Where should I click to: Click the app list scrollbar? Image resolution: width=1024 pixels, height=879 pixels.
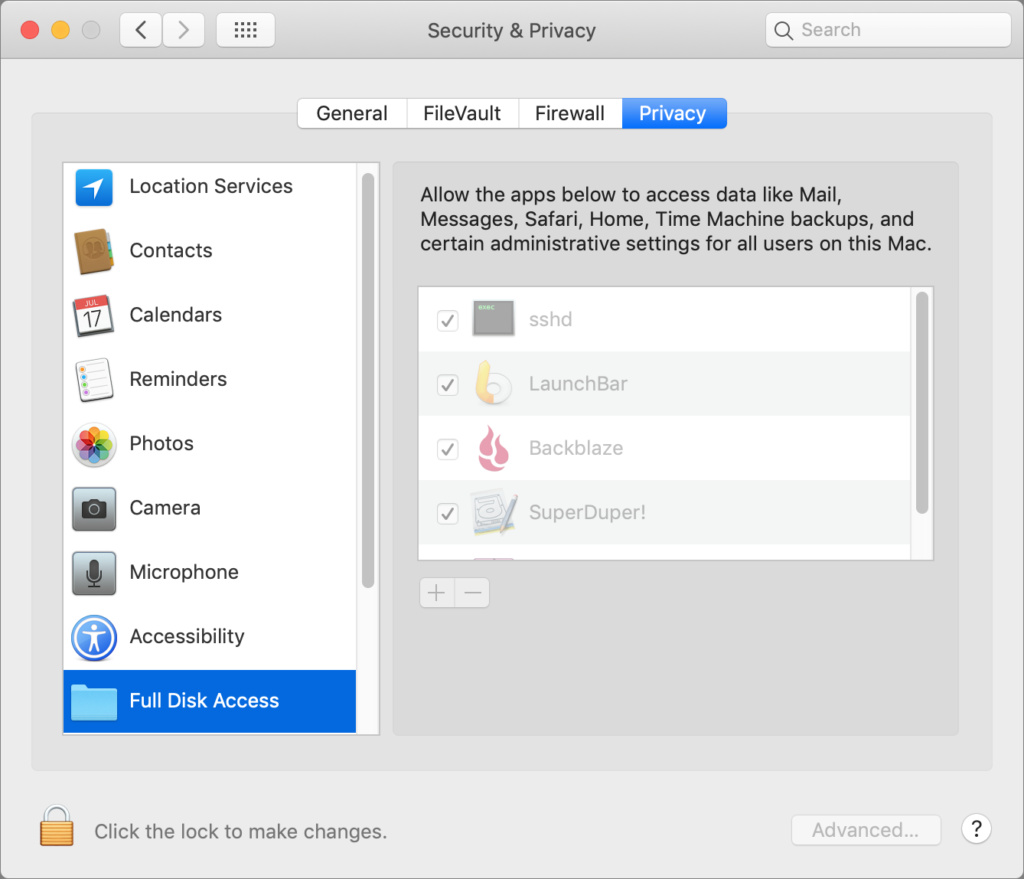click(921, 402)
